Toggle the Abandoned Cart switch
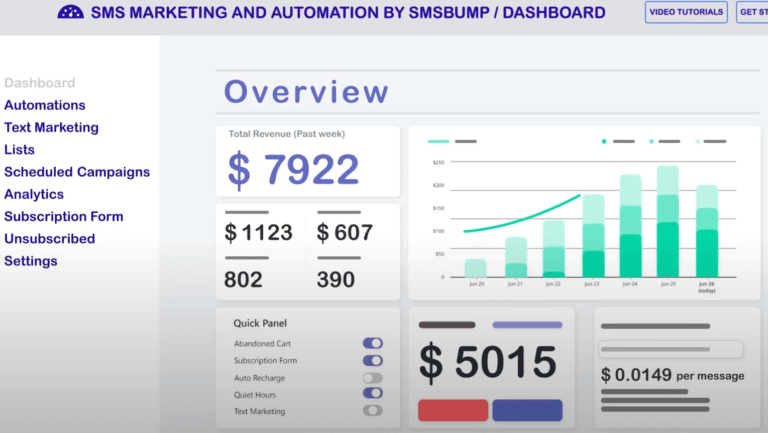768x433 pixels. pyautogui.click(x=373, y=343)
